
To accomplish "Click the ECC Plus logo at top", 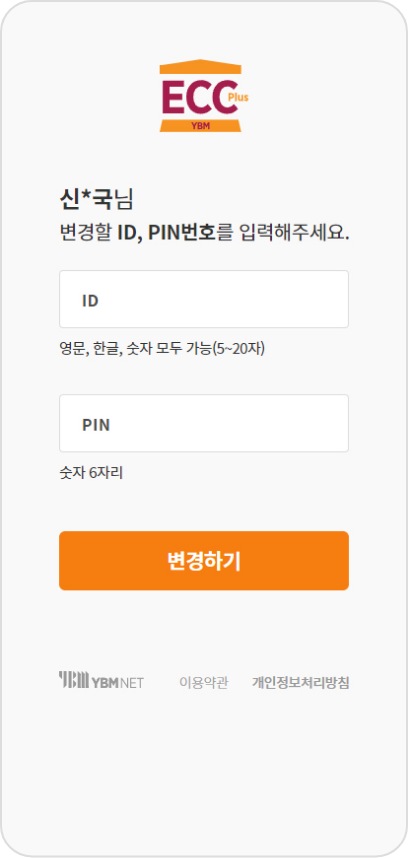I will click(x=204, y=96).
